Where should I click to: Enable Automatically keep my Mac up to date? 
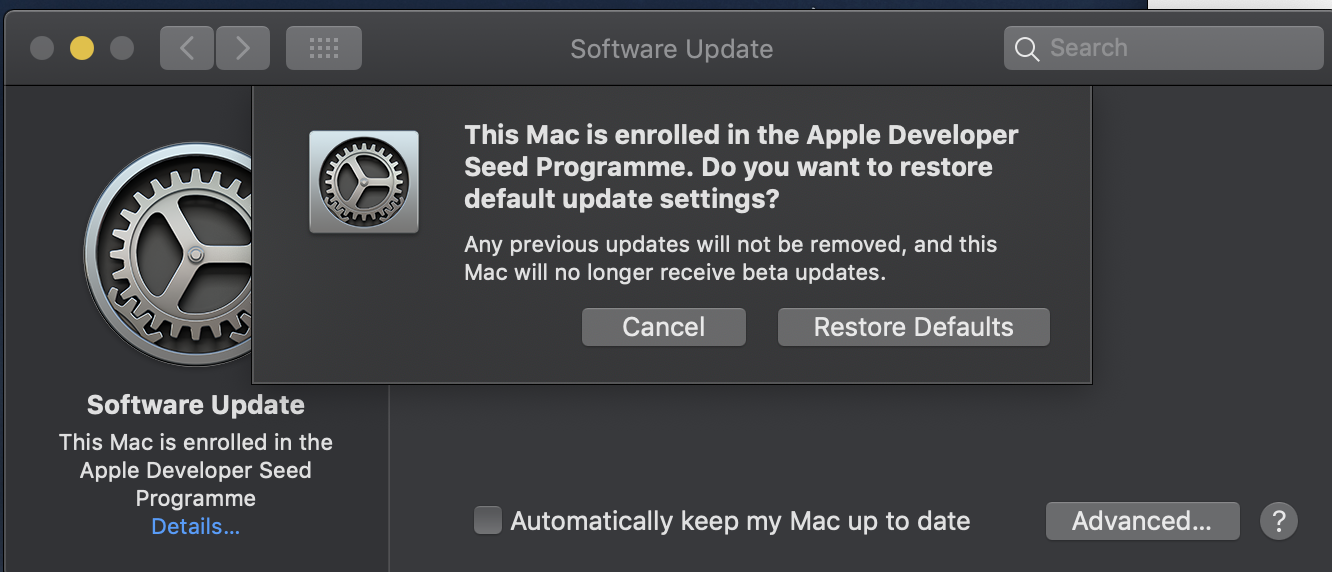488,521
